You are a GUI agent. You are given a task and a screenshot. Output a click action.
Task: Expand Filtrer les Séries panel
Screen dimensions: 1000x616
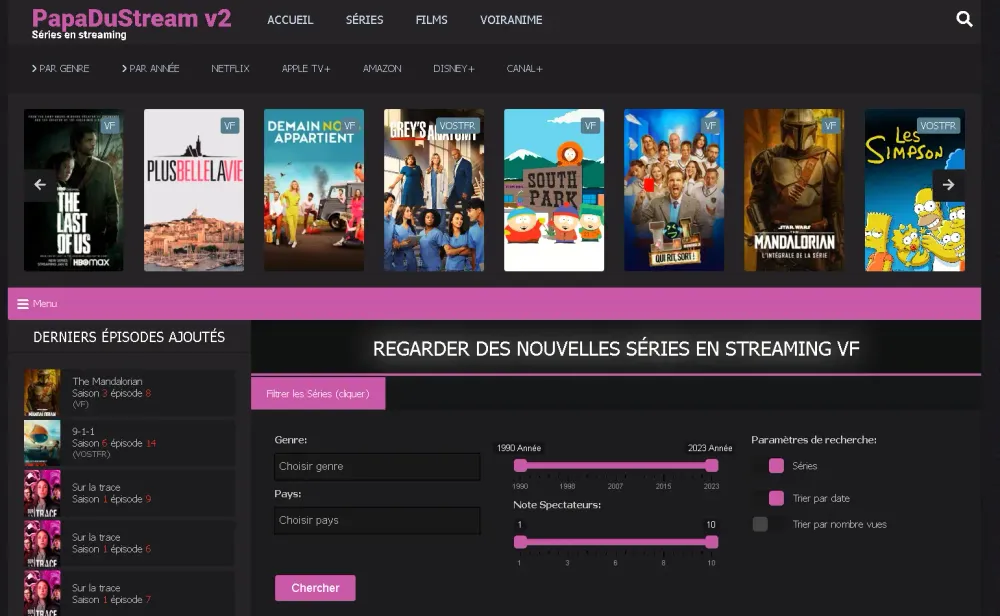(x=318, y=393)
